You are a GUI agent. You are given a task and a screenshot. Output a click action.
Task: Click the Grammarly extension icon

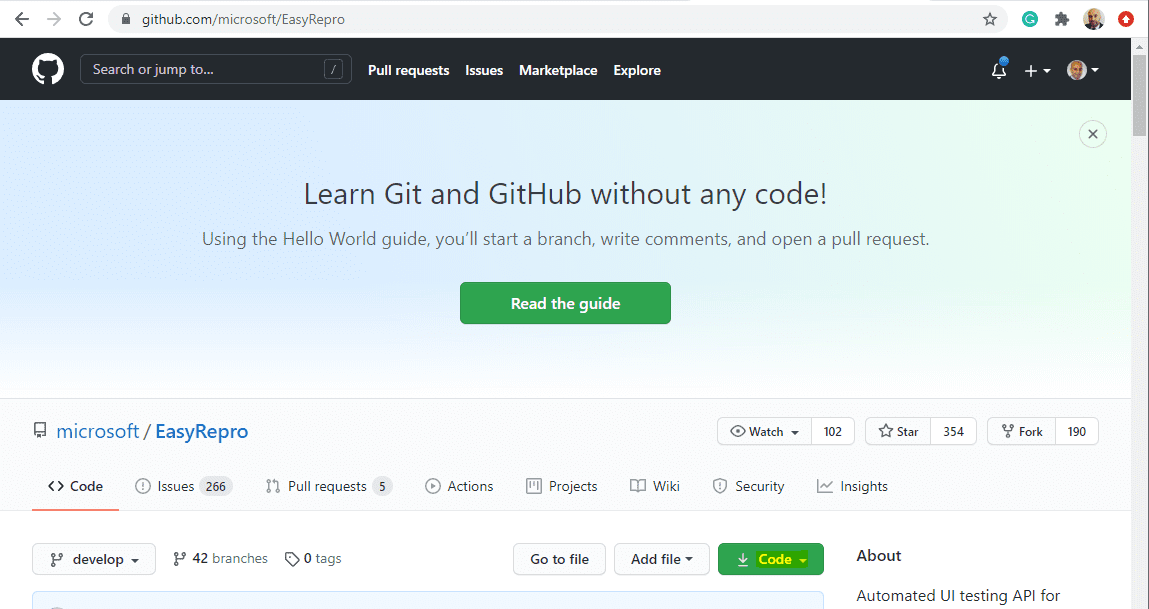tap(1029, 19)
